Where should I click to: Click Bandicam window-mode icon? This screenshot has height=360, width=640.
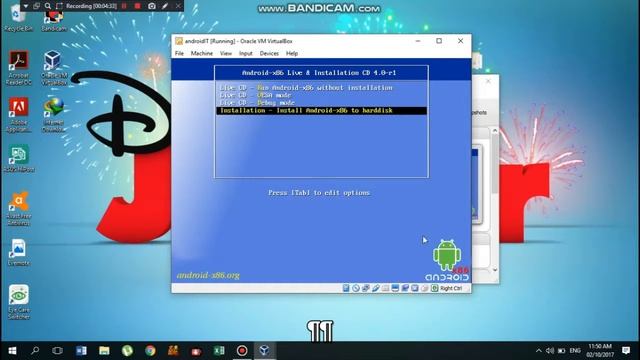click(x=36, y=6)
